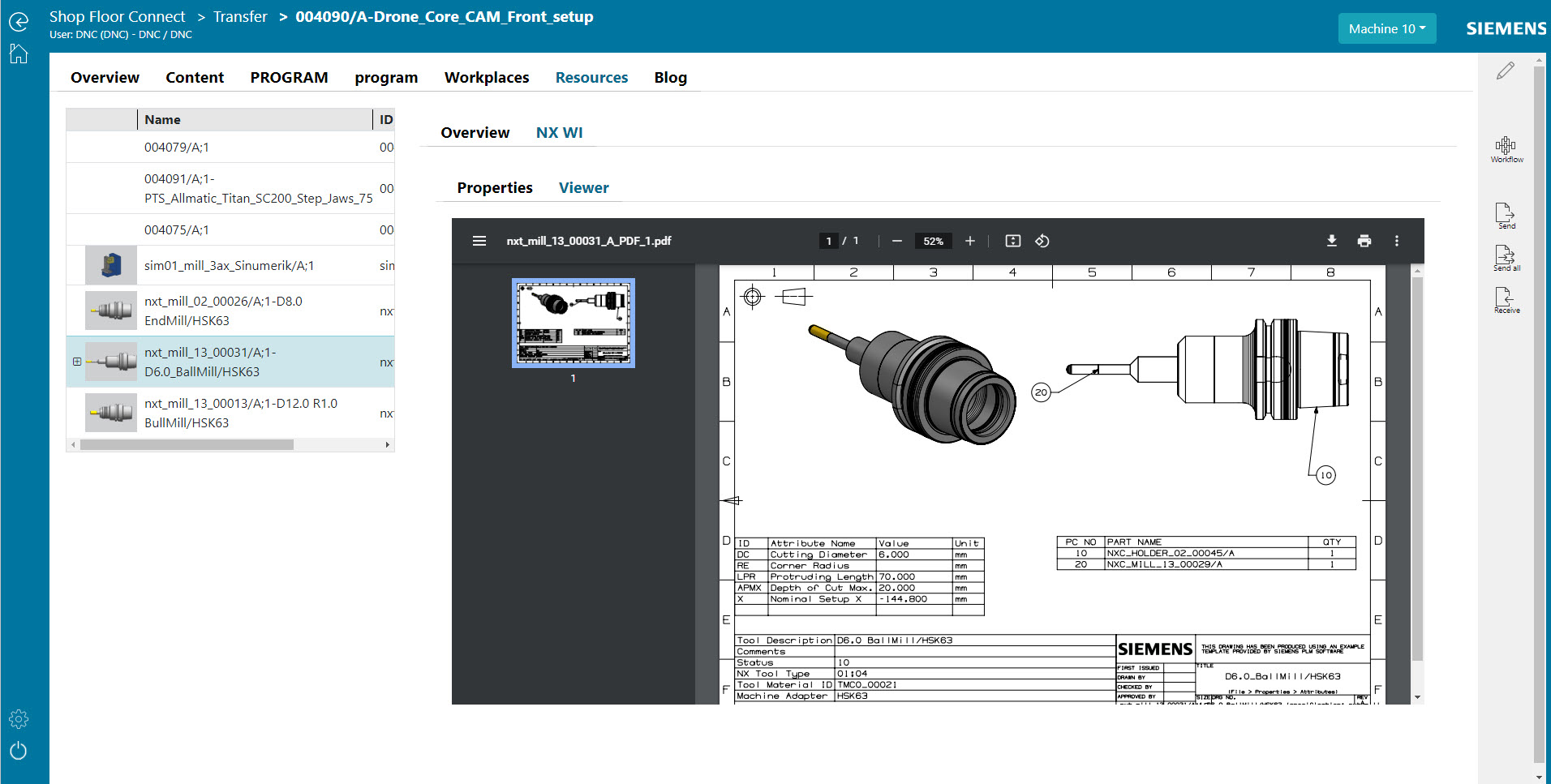Rotate the PDF page counterclockwise
Screen dimensions: 1551x784
[1042, 241]
